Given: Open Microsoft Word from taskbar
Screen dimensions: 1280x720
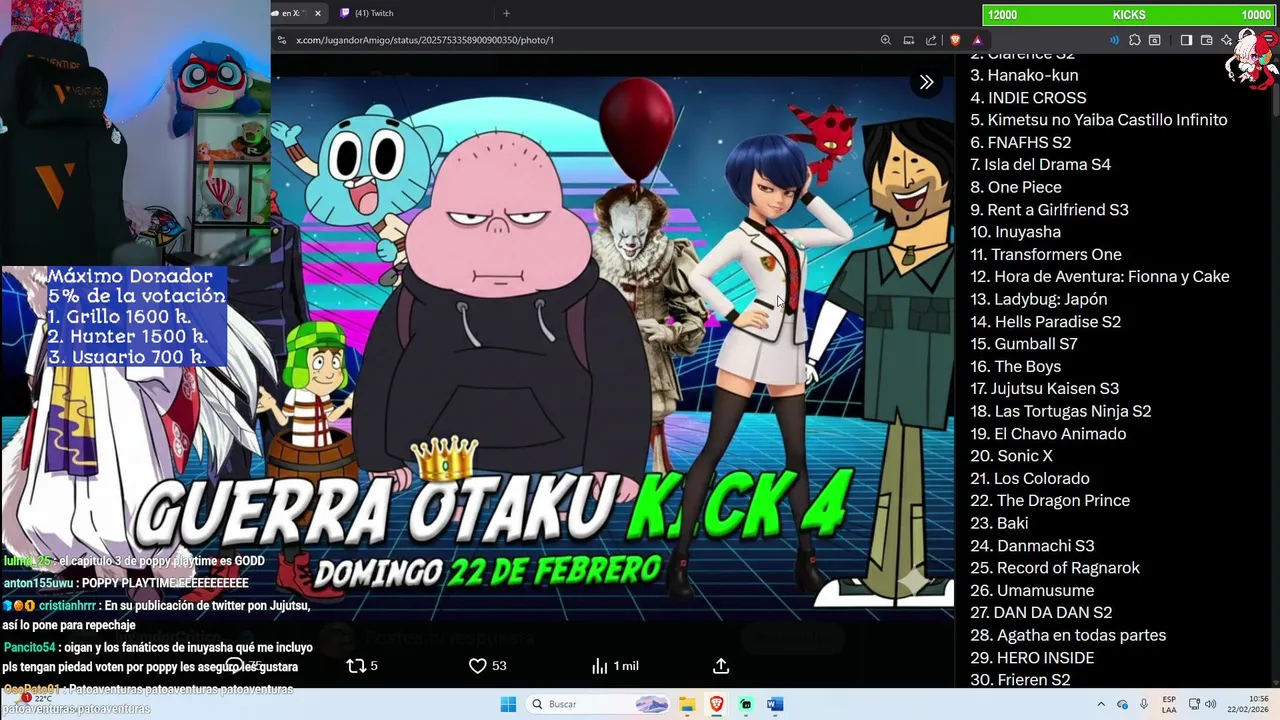Looking at the screenshot, I should (774, 704).
